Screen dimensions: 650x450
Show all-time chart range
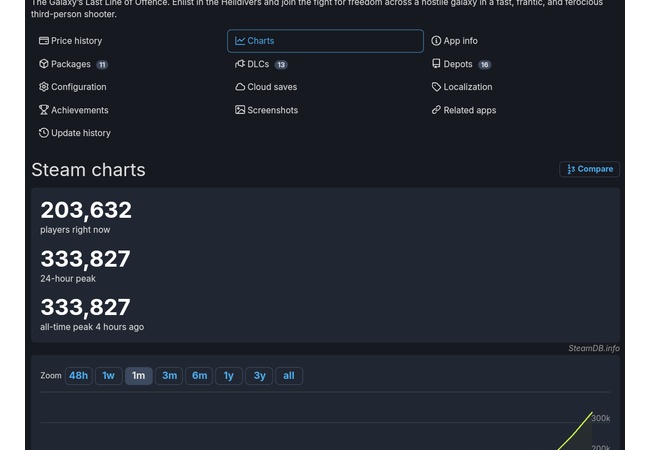(289, 376)
